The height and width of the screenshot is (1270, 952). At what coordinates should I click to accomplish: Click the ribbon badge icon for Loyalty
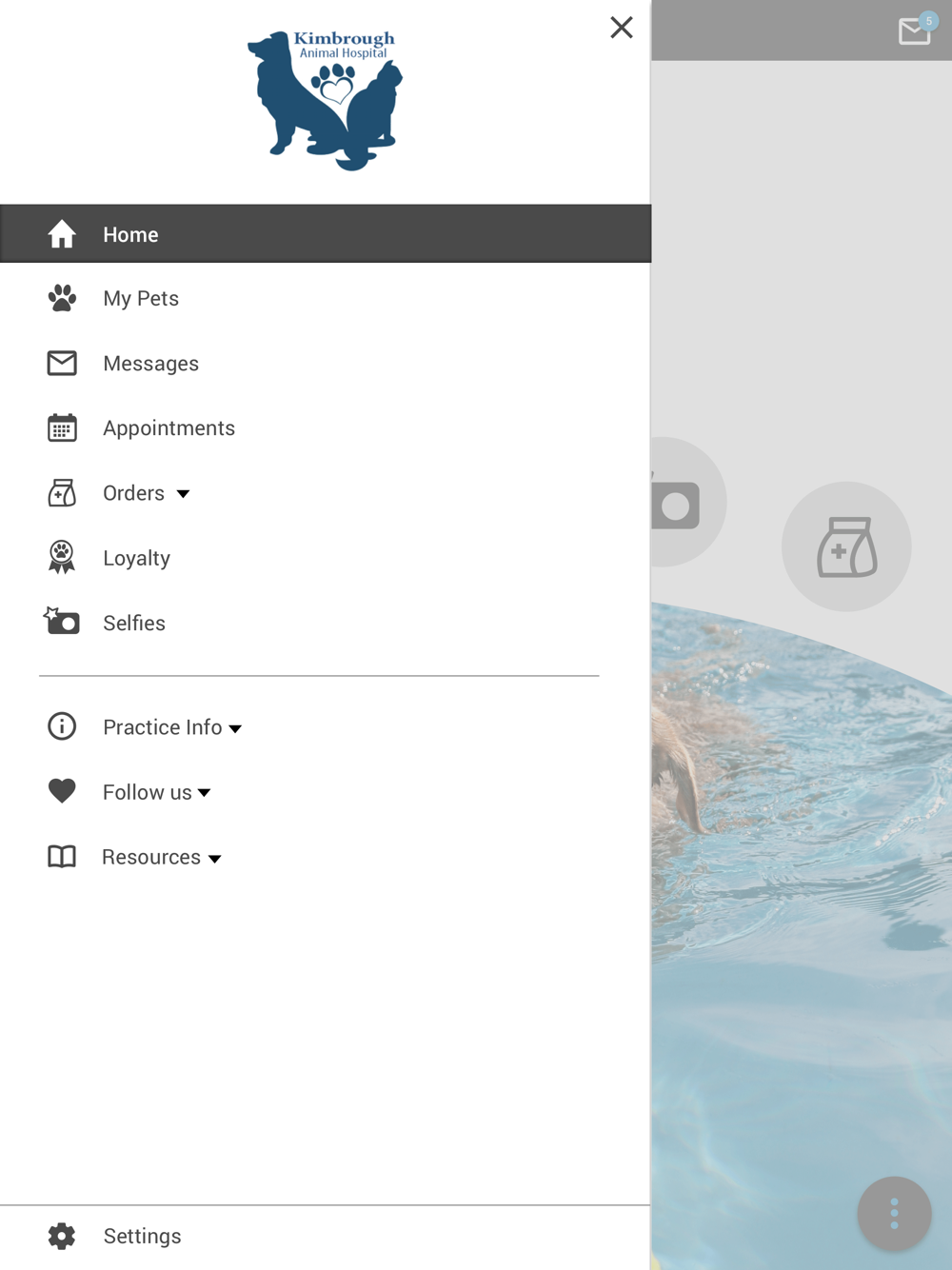(x=62, y=557)
